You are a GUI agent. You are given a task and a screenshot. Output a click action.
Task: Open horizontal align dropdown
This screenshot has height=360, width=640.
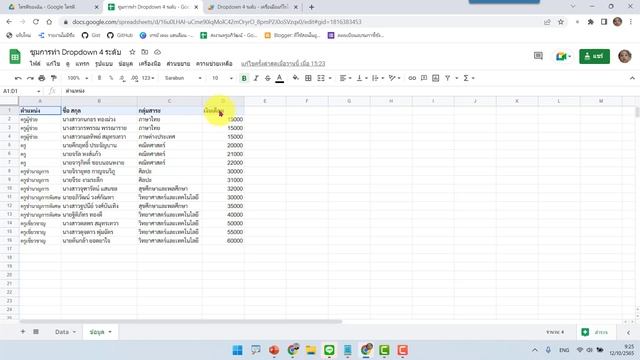(345, 78)
